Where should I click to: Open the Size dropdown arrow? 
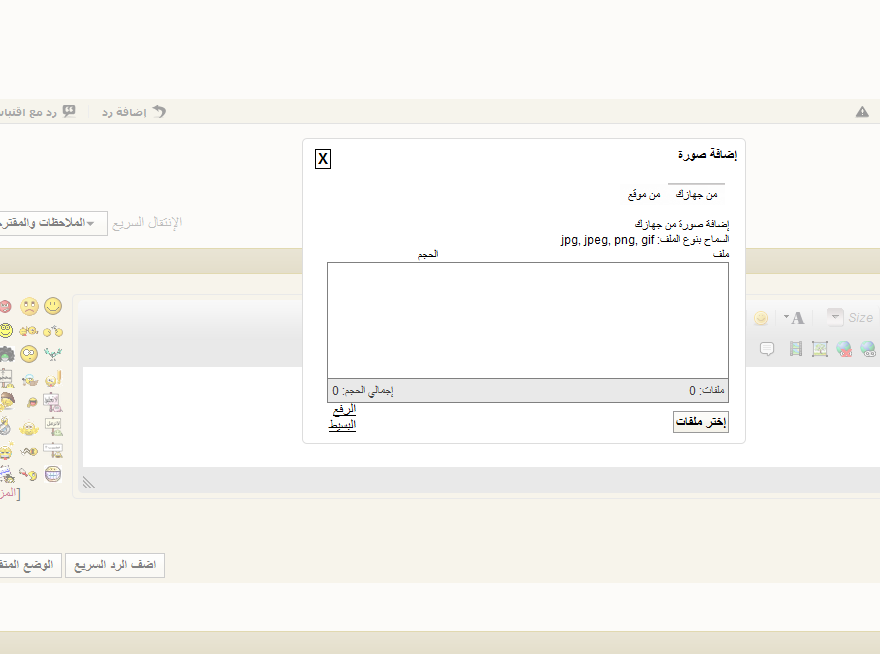point(835,317)
